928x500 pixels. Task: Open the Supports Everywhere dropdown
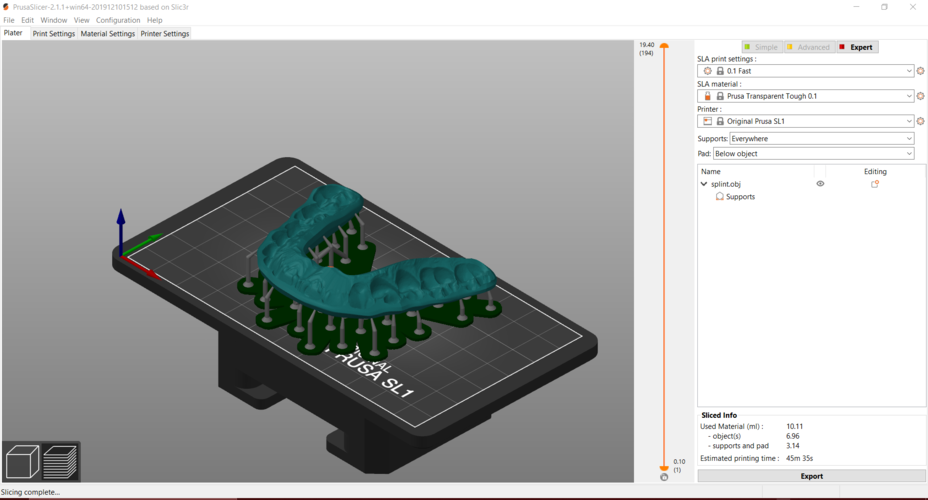[821, 138]
